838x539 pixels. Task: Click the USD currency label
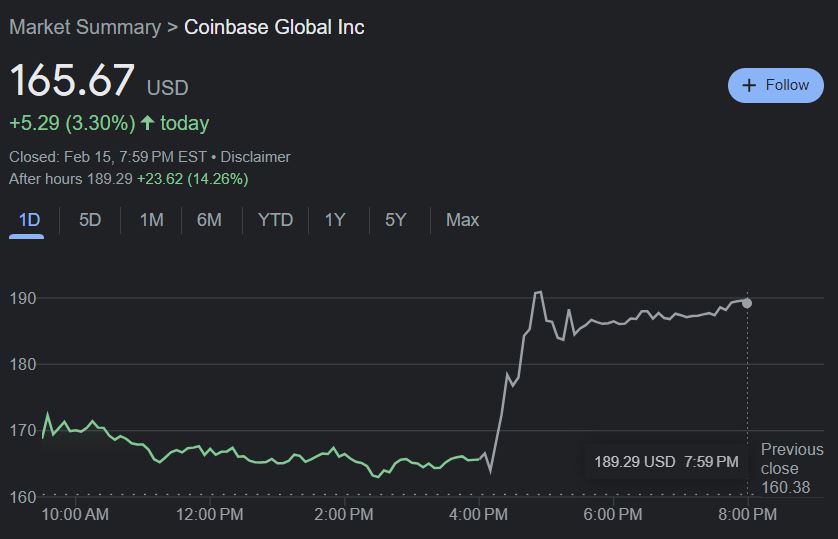coord(168,88)
